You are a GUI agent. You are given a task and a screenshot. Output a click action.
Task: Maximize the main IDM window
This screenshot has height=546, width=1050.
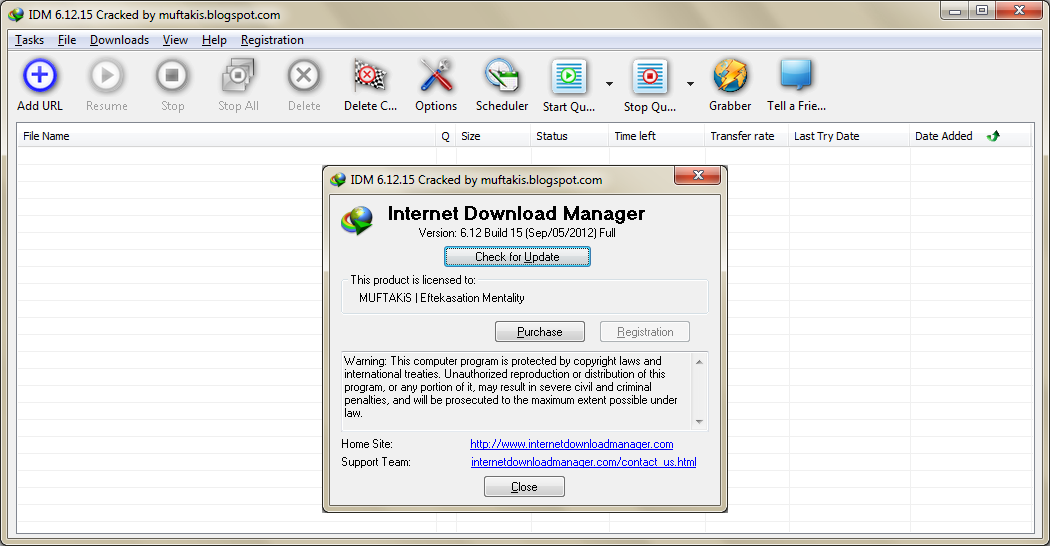click(982, 11)
